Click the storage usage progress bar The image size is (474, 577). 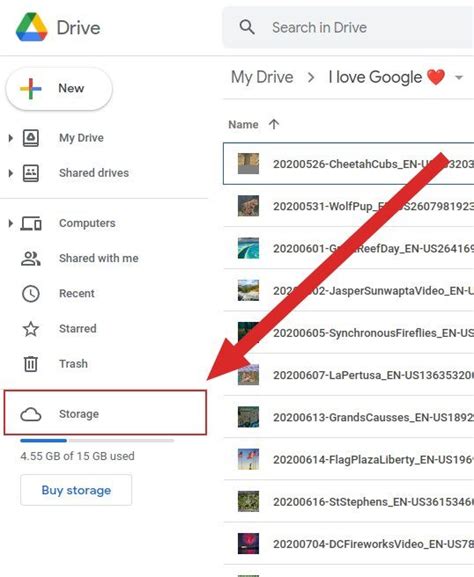97,440
